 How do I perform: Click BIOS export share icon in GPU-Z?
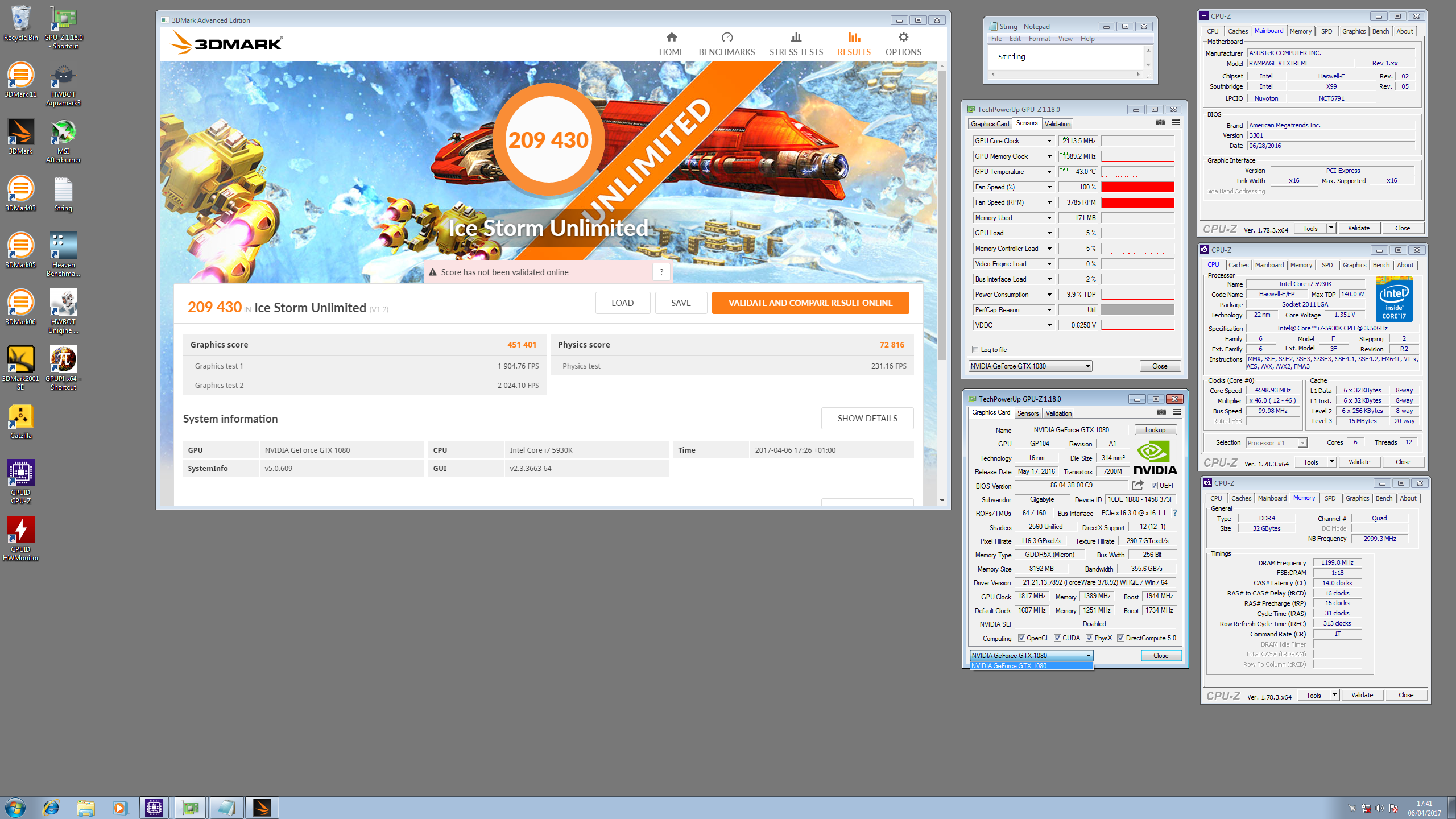1137,485
